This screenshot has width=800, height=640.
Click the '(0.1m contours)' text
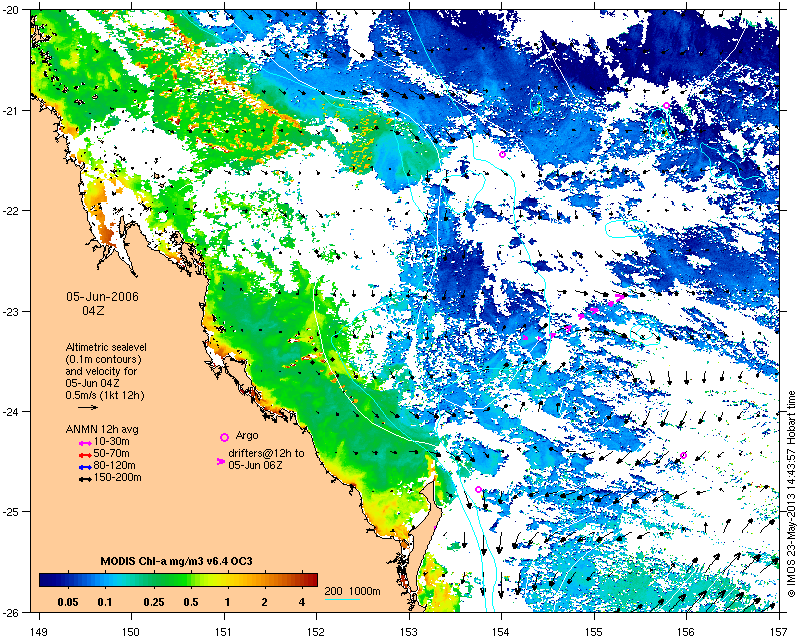coord(104,359)
